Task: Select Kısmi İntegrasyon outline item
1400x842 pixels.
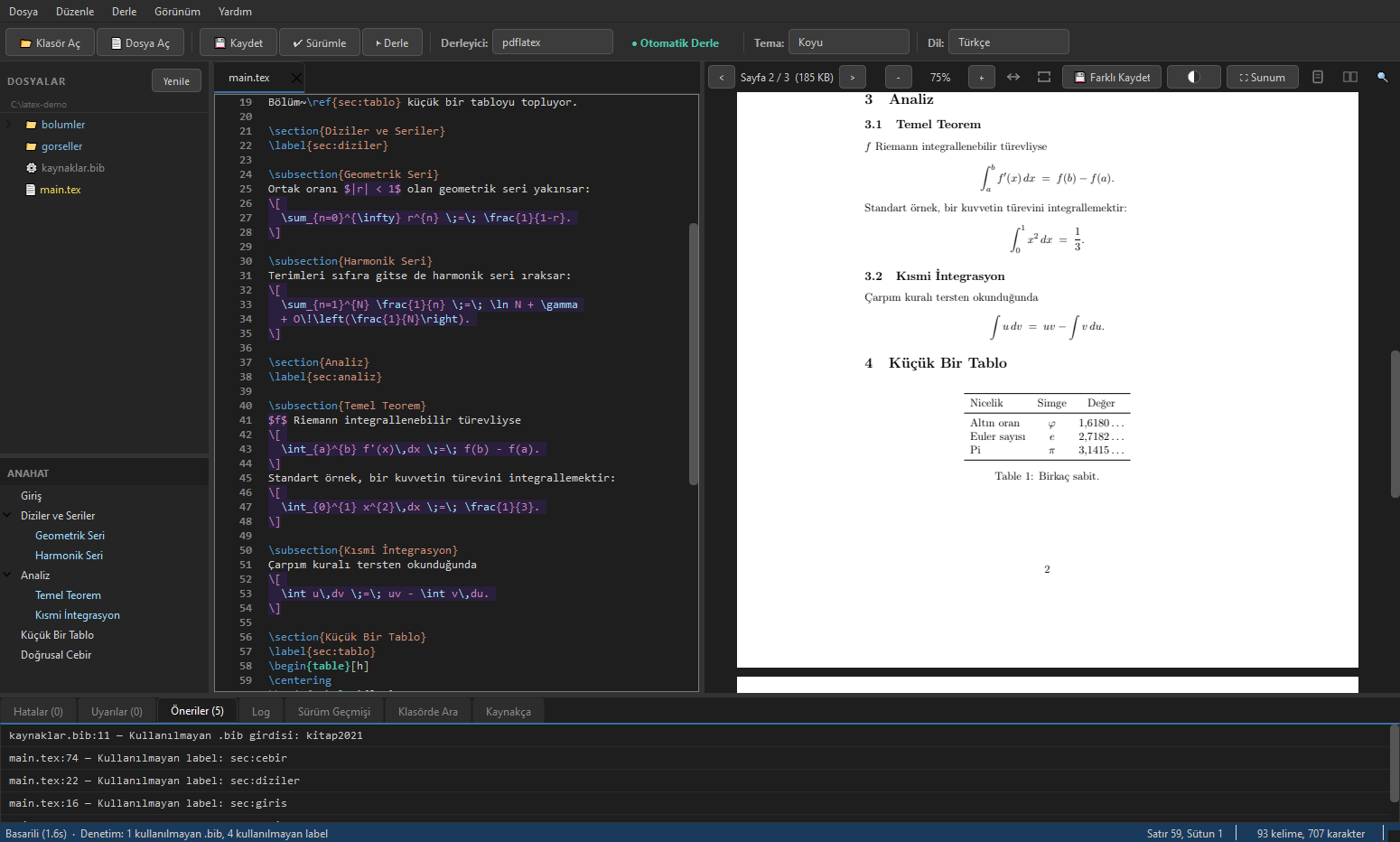Action: pos(78,615)
